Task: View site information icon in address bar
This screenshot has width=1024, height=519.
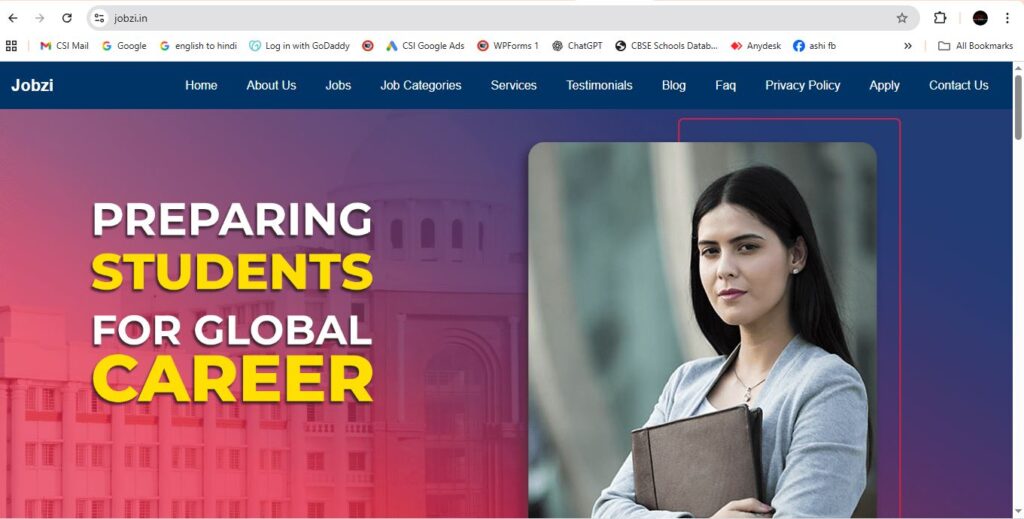Action: (x=99, y=18)
